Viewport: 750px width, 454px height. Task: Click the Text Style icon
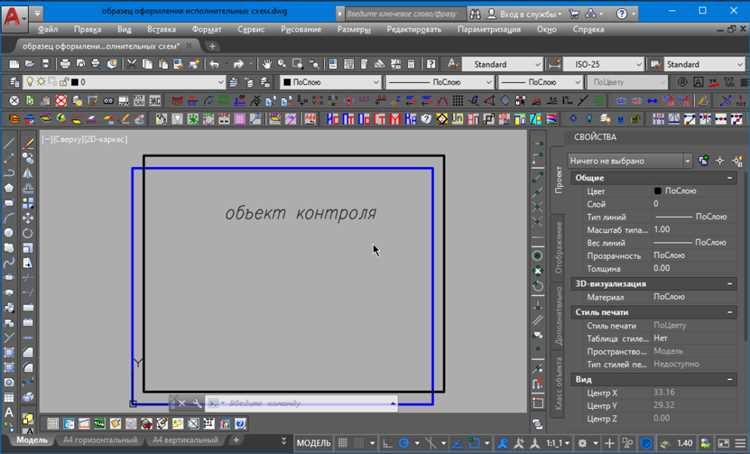click(452, 64)
